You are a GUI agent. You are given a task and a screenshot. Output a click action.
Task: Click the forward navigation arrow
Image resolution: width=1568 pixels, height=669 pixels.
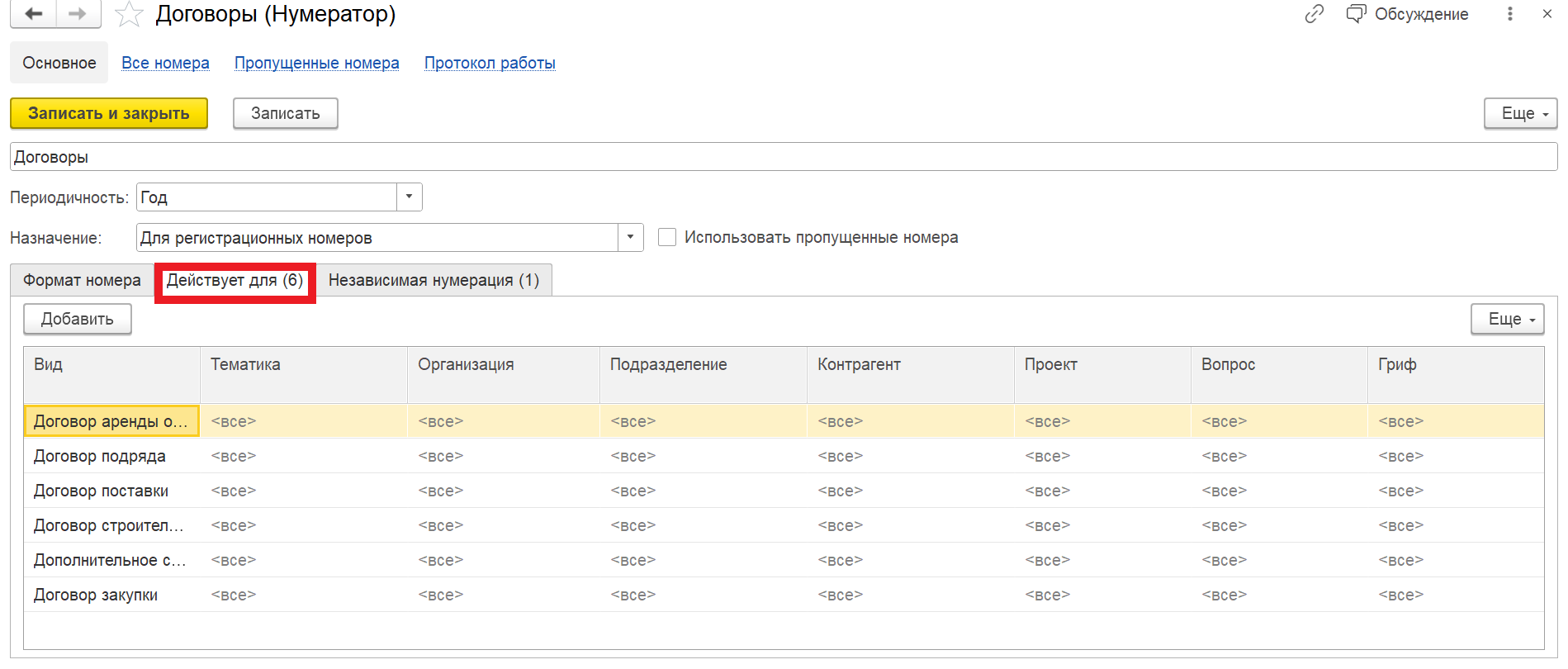78,14
